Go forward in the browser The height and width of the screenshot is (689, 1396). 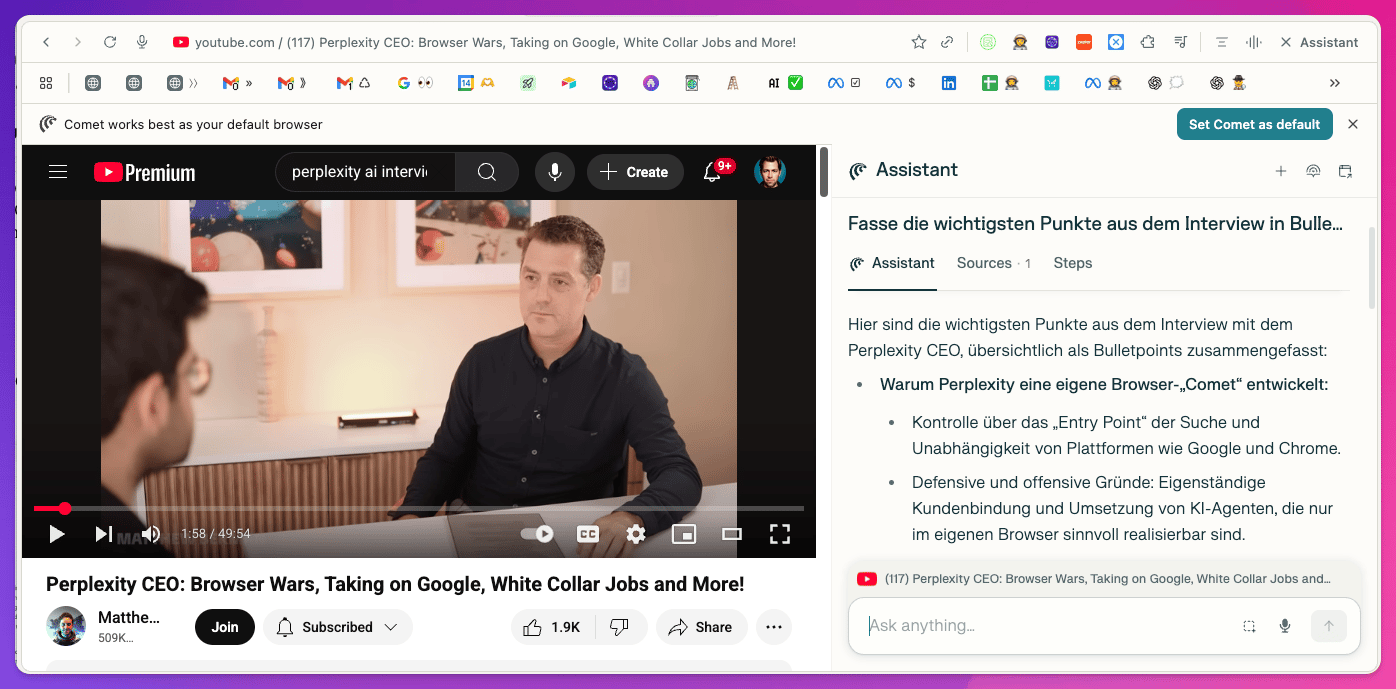tap(78, 42)
